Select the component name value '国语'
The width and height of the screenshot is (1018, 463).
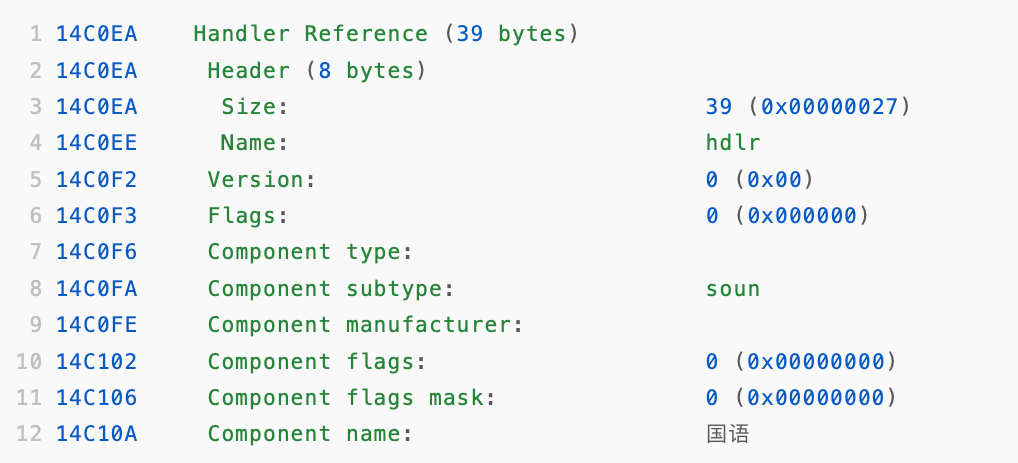coord(728,434)
